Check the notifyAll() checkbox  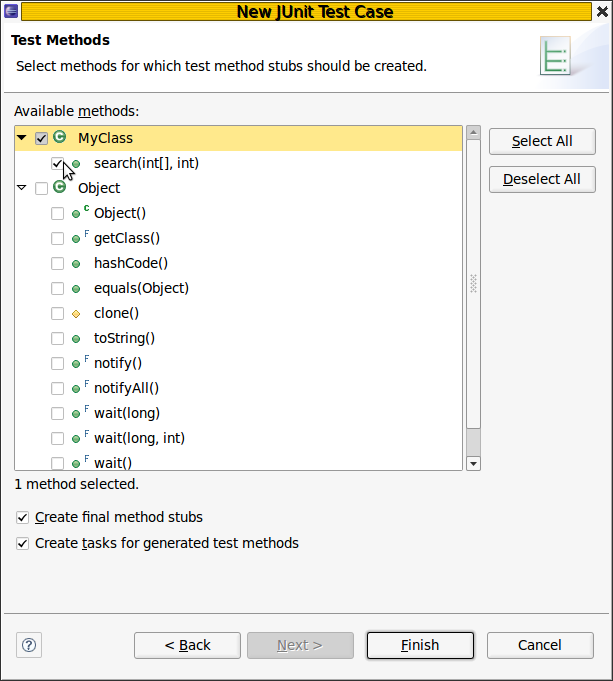pyautogui.click(x=57, y=388)
